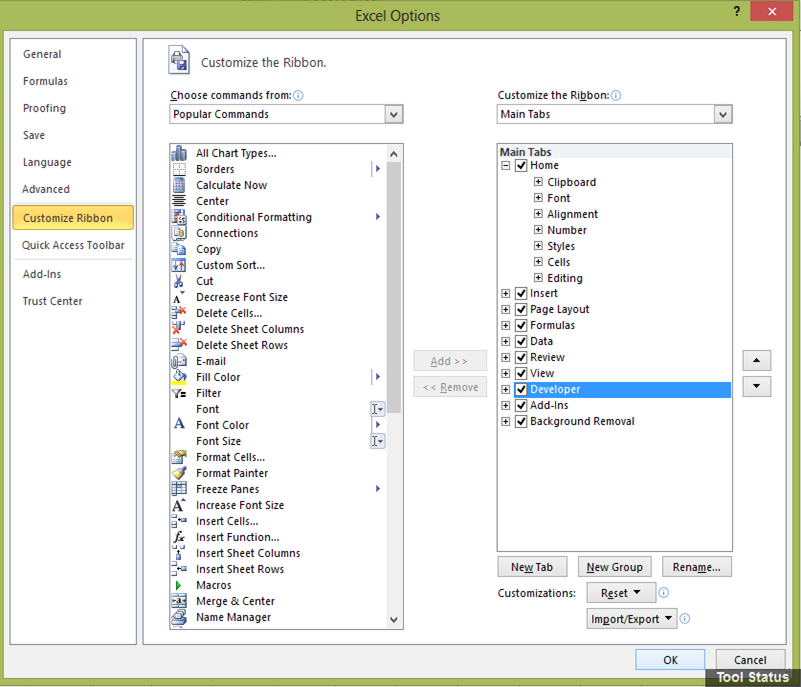Toggle the Background Removal checkbox
The width and height of the screenshot is (801, 687).
[x=521, y=421]
